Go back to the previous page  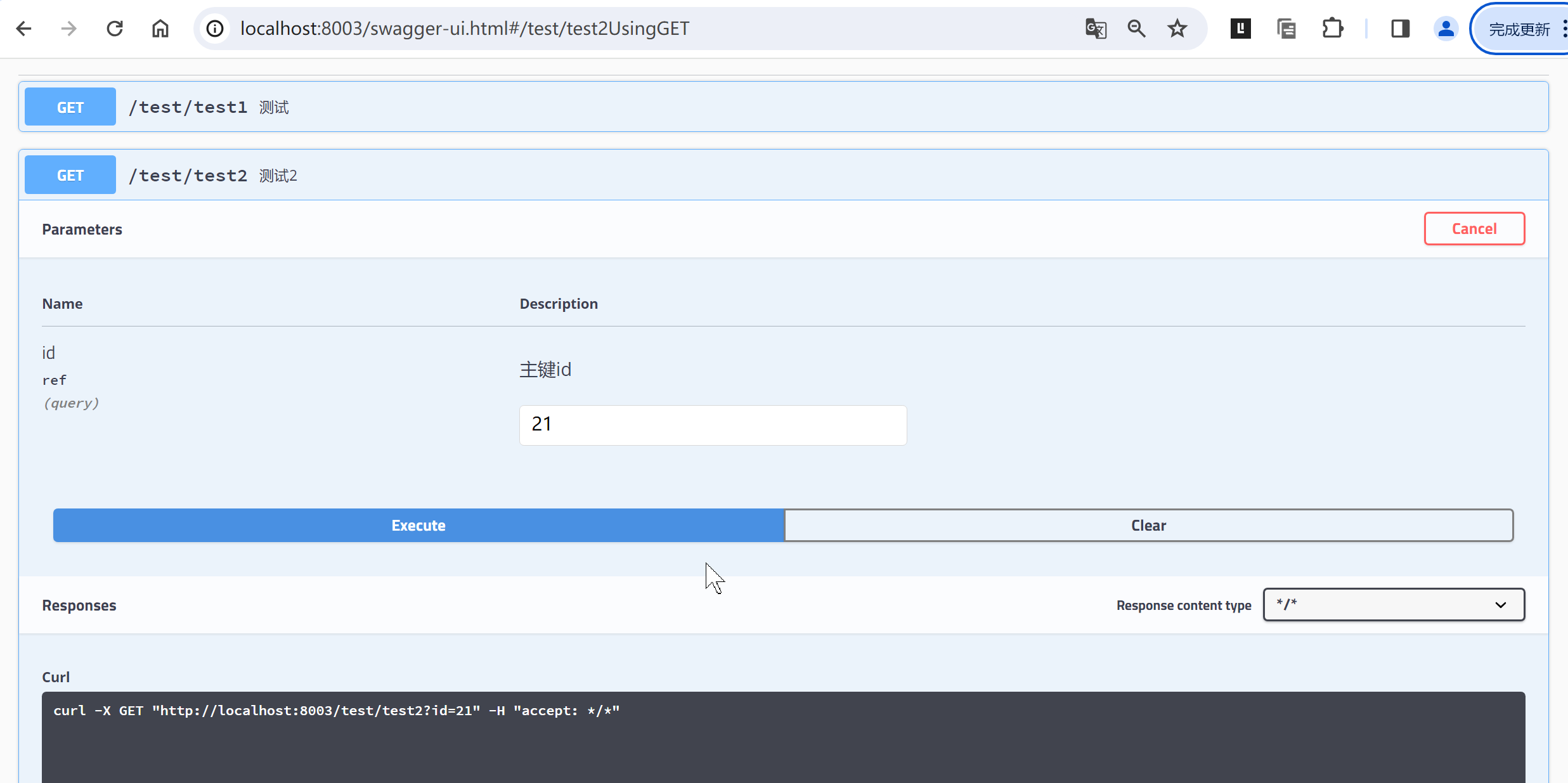[24, 29]
